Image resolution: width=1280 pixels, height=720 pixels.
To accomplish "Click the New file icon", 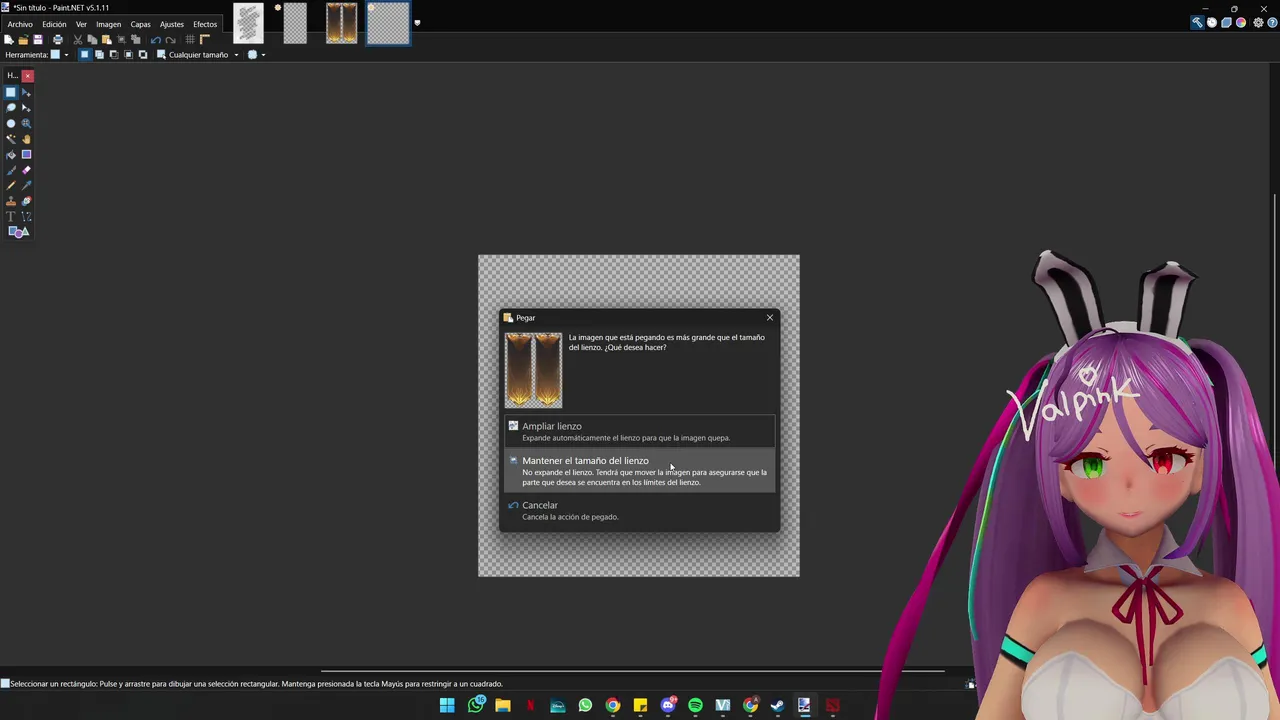I will [9, 40].
